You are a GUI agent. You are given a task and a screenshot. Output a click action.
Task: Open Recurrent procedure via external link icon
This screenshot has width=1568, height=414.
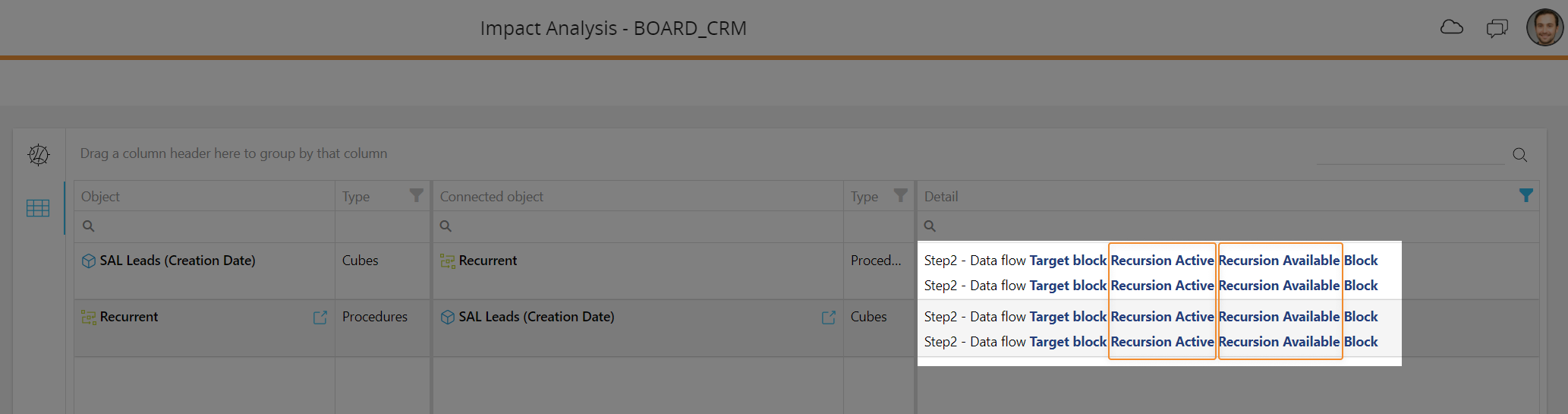[320, 318]
